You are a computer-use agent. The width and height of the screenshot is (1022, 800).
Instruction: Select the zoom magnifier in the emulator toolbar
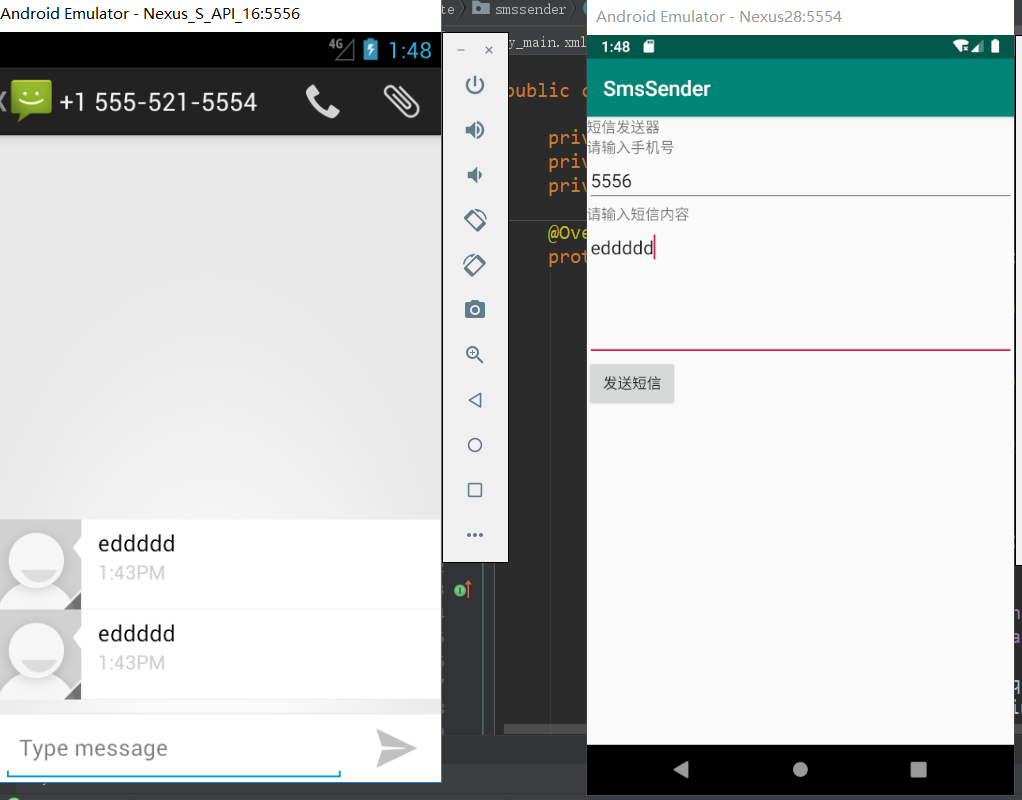(x=475, y=355)
